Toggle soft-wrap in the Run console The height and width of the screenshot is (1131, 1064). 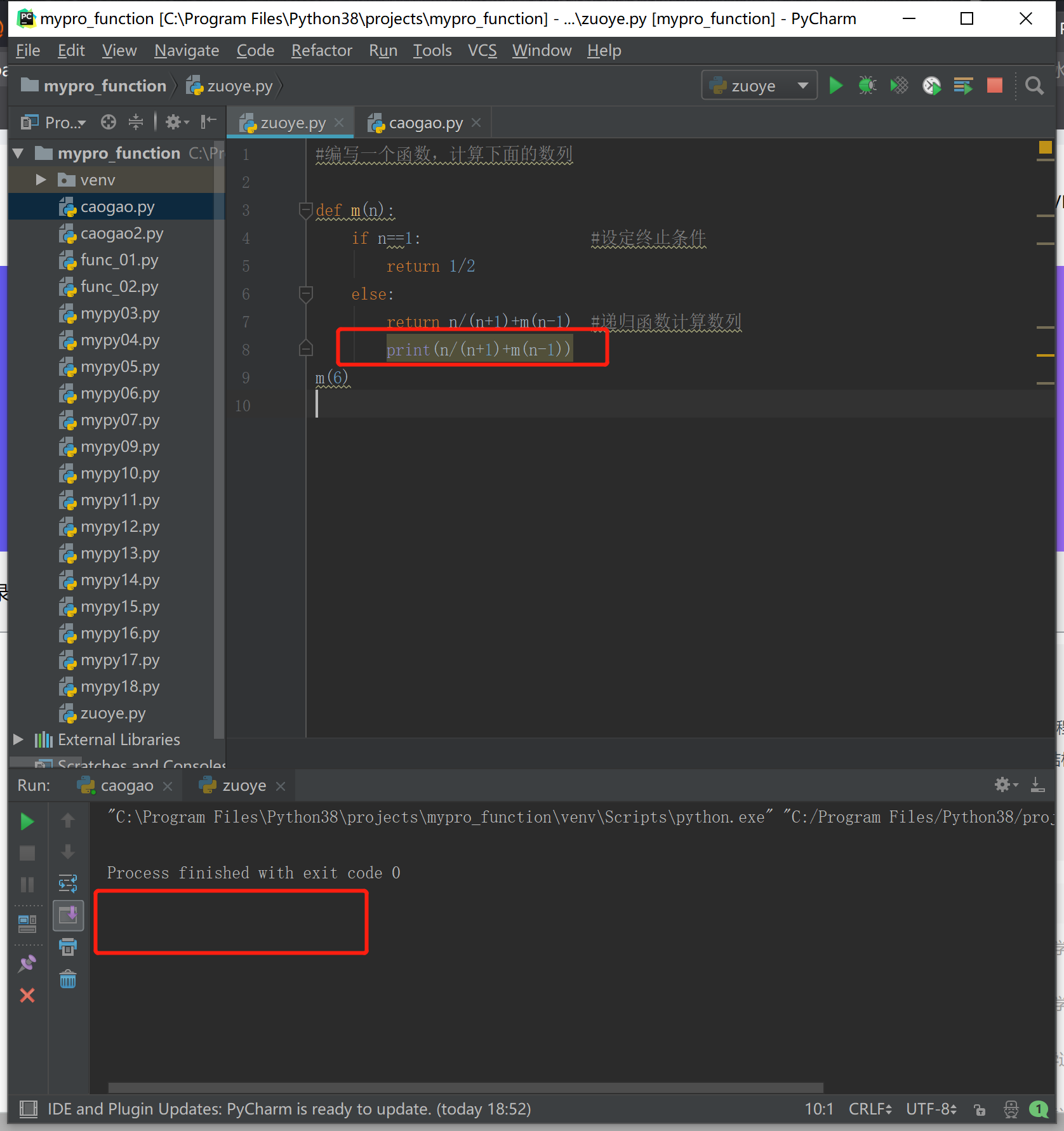tap(67, 883)
